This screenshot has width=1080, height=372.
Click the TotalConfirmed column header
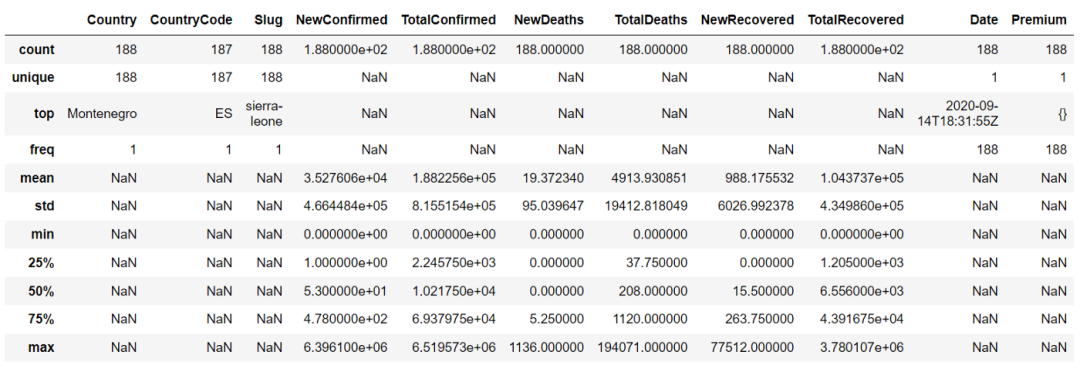coord(448,20)
